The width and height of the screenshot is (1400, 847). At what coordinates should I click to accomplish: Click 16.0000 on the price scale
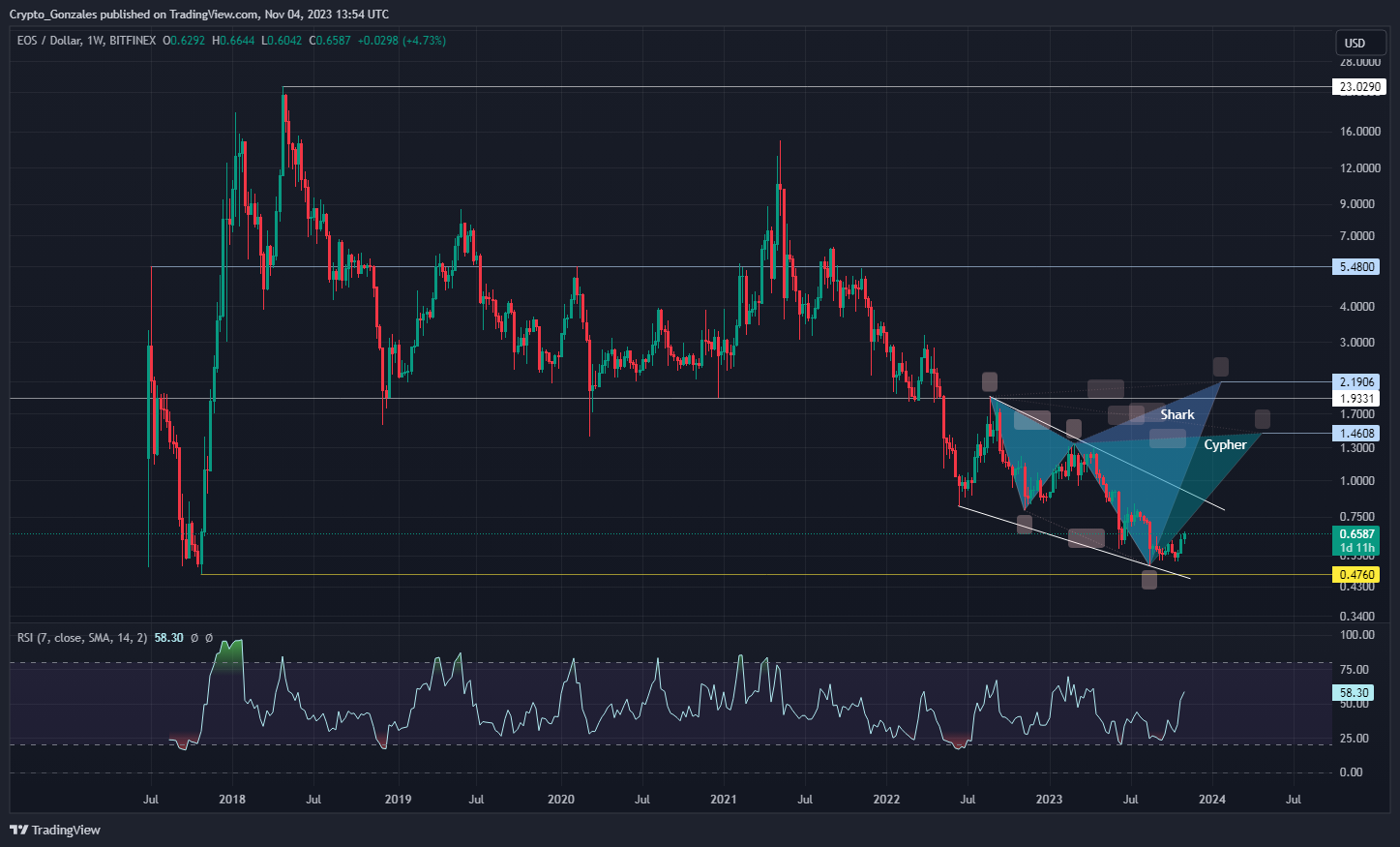coord(1359,132)
